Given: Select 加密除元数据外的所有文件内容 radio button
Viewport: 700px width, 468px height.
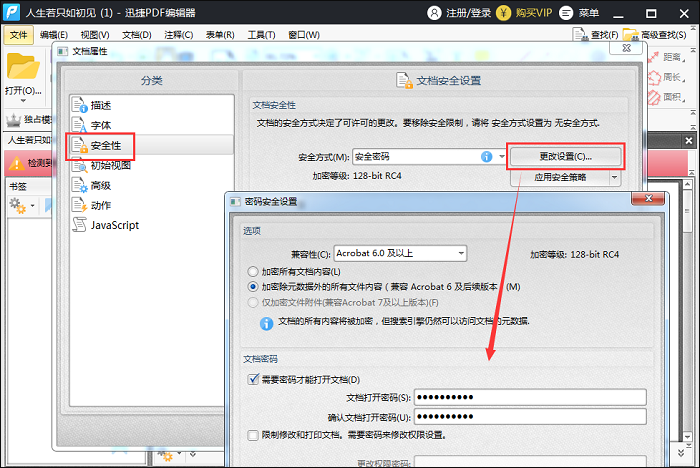Looking at the screenshot, I should (253, 287).
